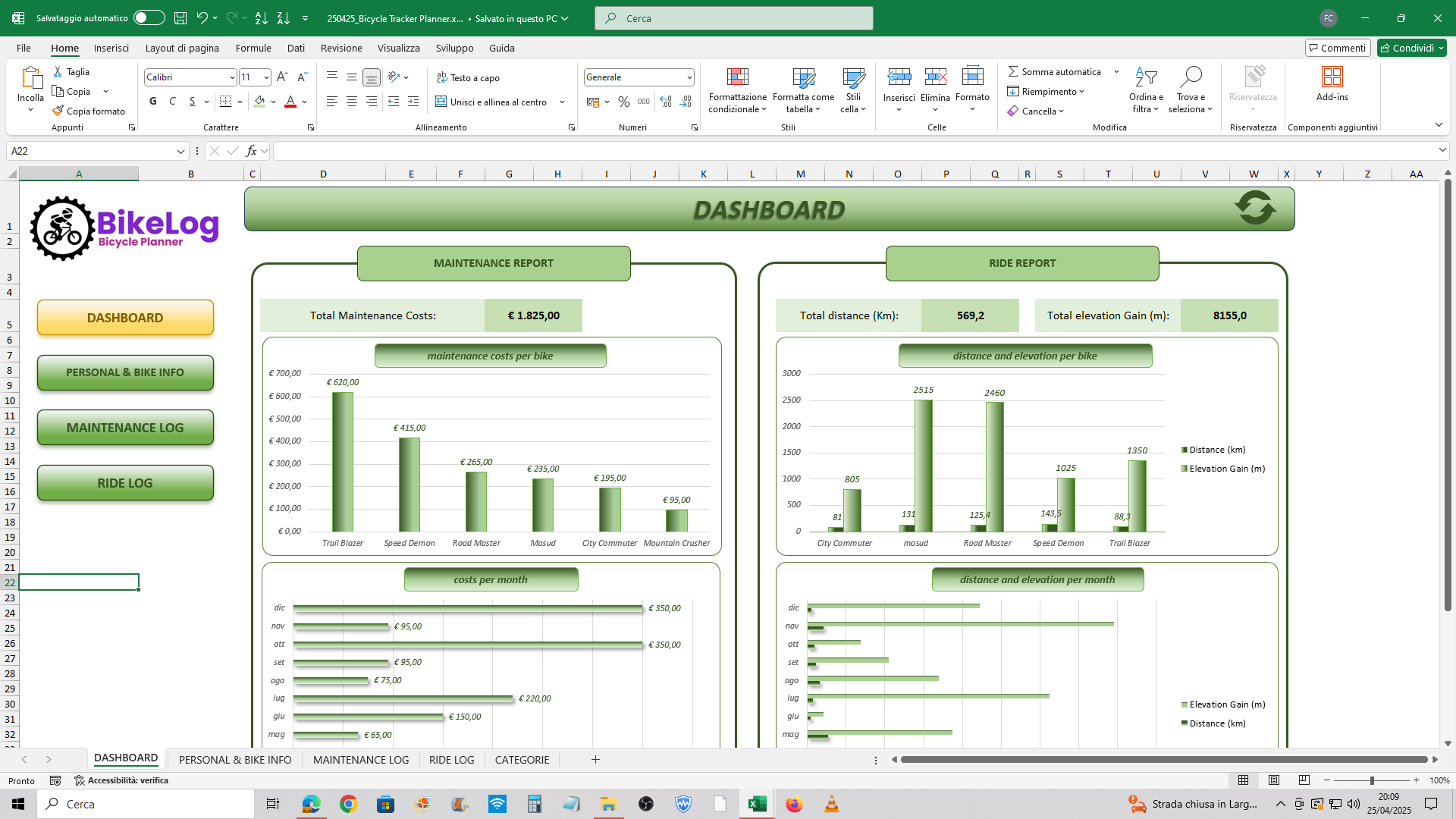Viewport: 1456px width, 819px height.
Task: Click the Save icon in title bar
Action: point(180,18)
